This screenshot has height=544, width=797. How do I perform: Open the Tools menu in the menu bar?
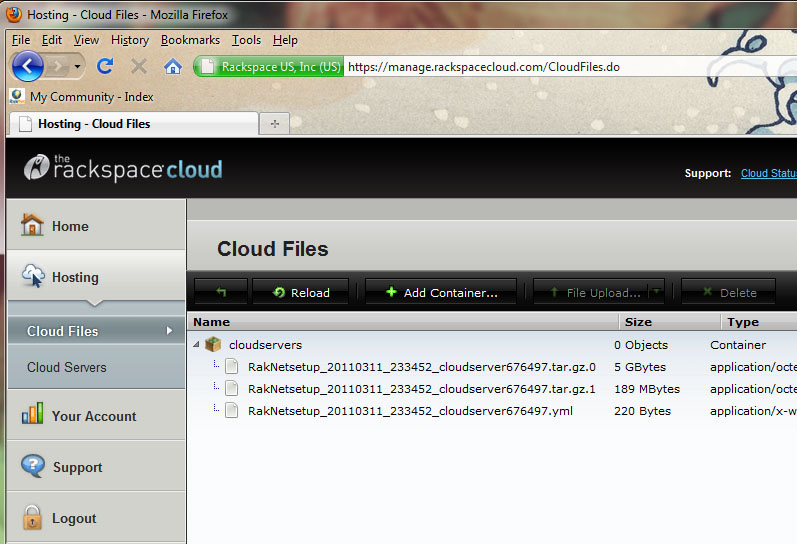point(246,40)
